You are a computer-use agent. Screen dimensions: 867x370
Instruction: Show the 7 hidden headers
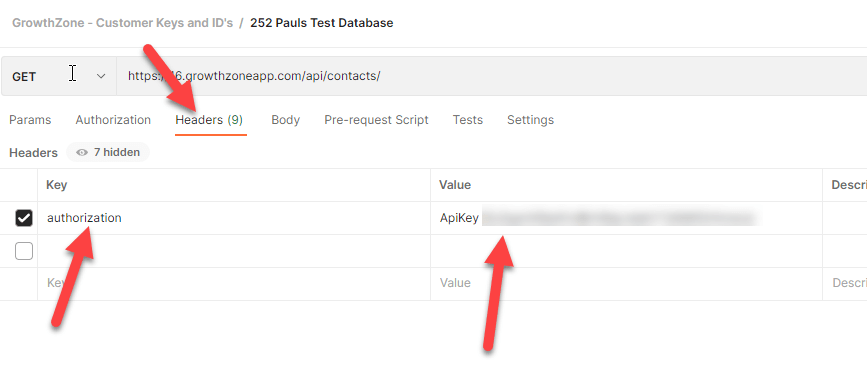(108, 152)
